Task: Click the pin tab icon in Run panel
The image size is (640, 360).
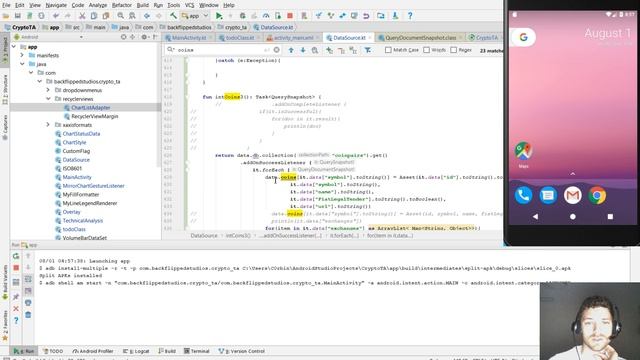Action: (16, 297)
